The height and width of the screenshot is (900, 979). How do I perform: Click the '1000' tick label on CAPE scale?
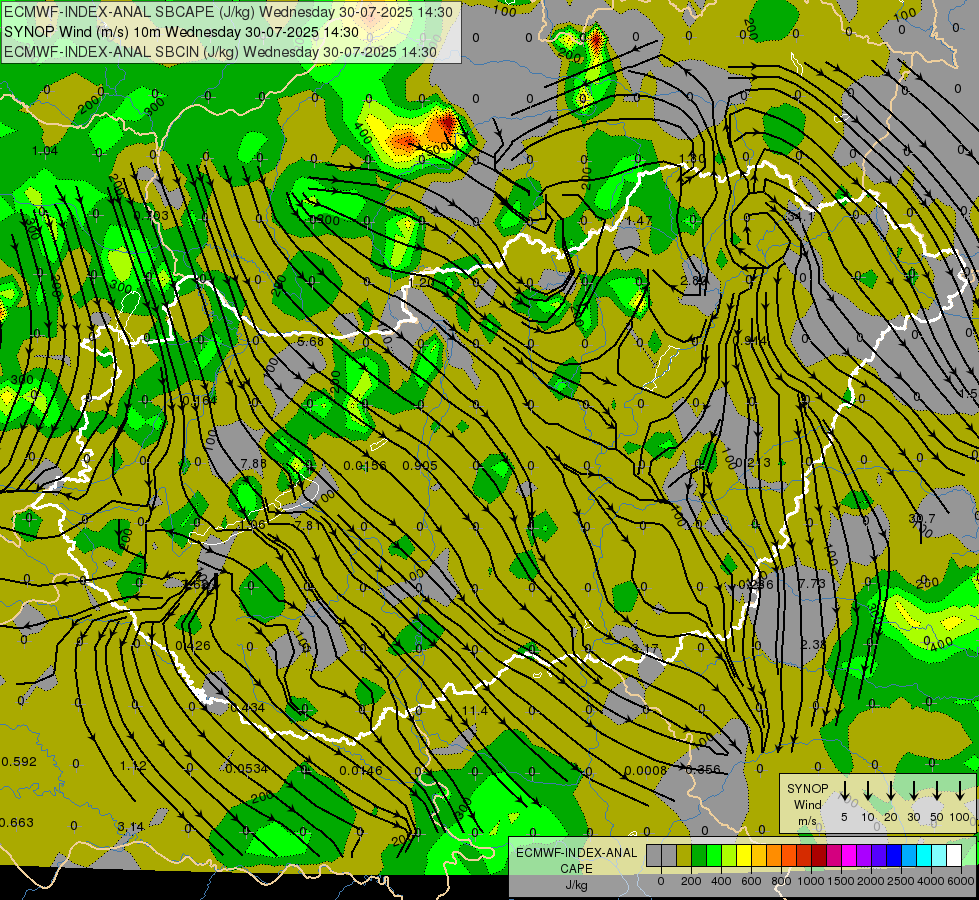tap(811, 881)
